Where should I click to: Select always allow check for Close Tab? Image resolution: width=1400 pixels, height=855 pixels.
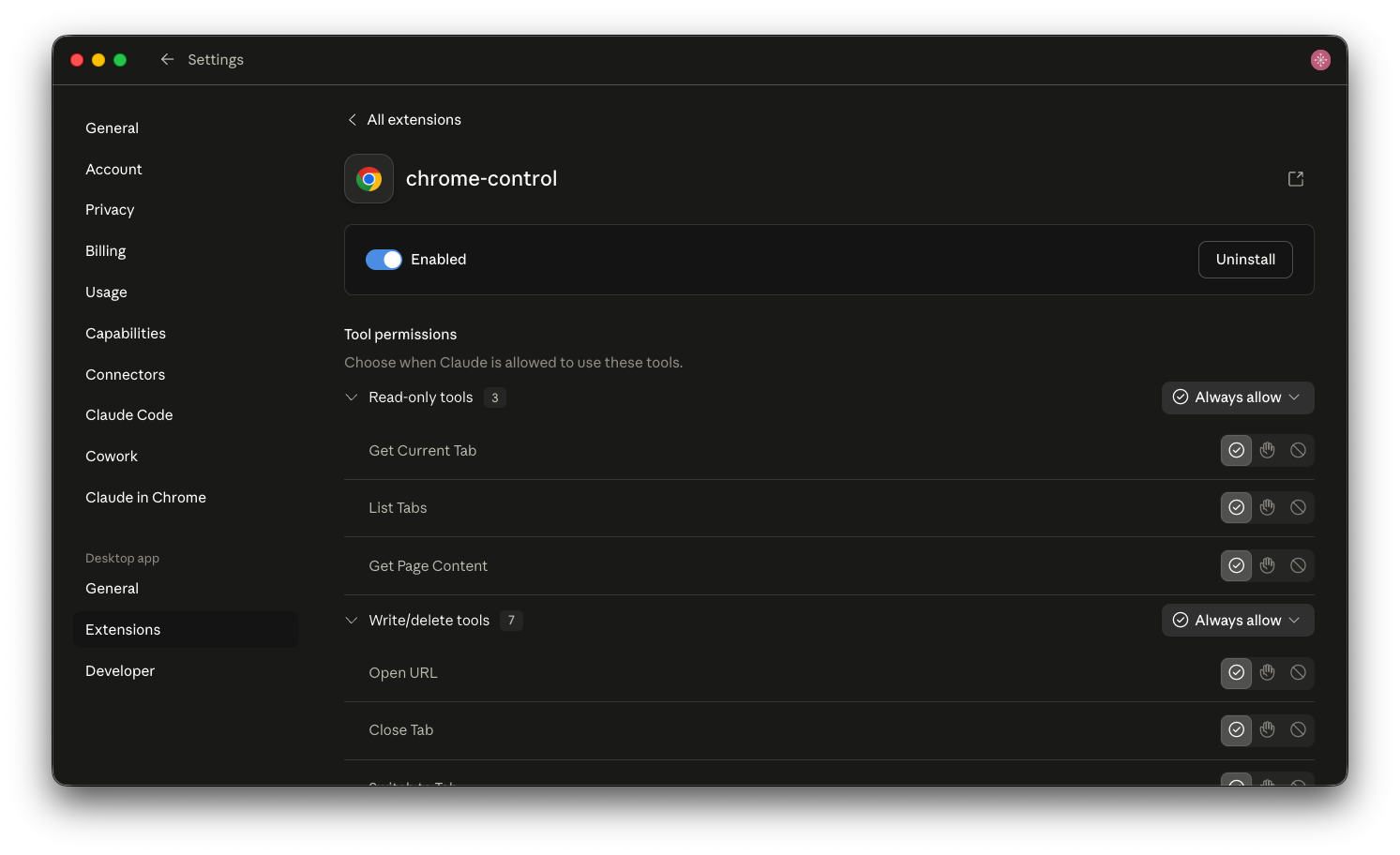coord(1236,729)
